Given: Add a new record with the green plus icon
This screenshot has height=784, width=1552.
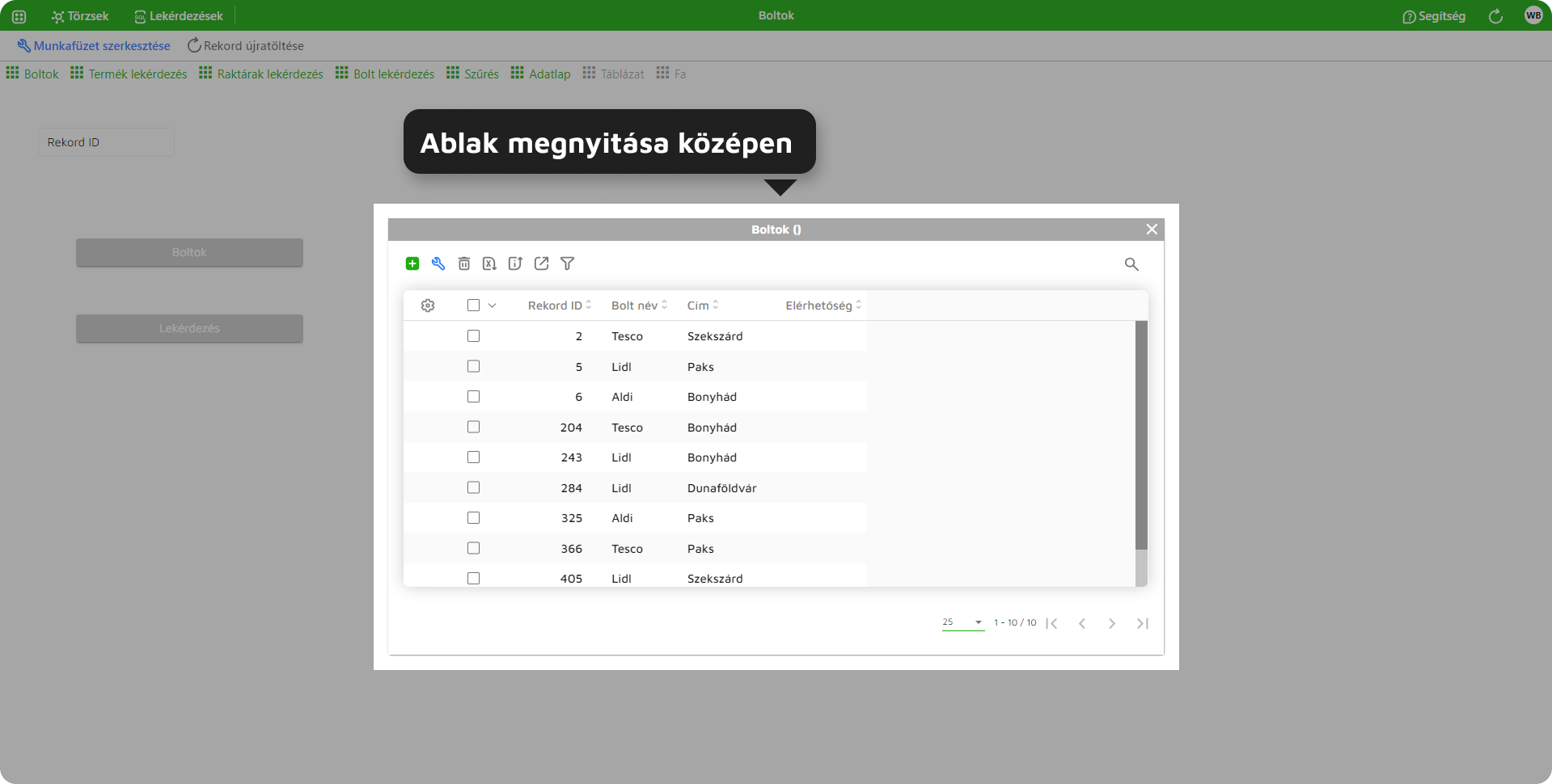Looking at the screenshot, I should point(412,263).
